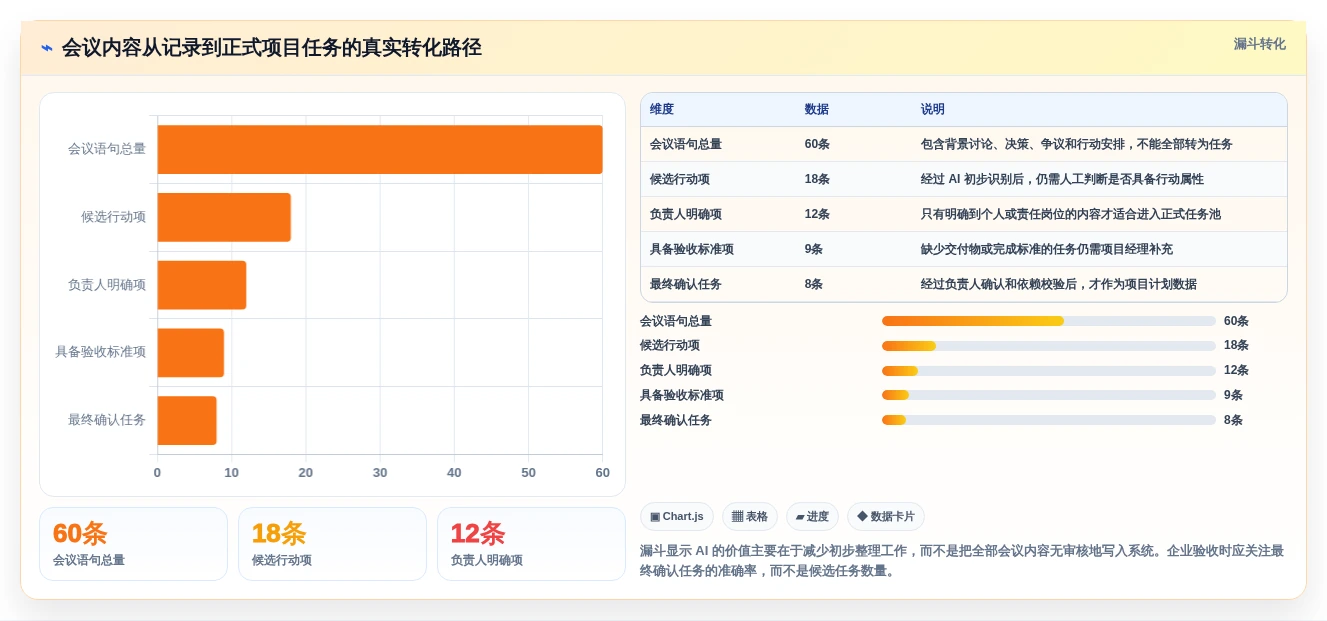
Task: Click the 最终确认任务 chart bar
Action: pyautogui.click(x=187, y=420)
